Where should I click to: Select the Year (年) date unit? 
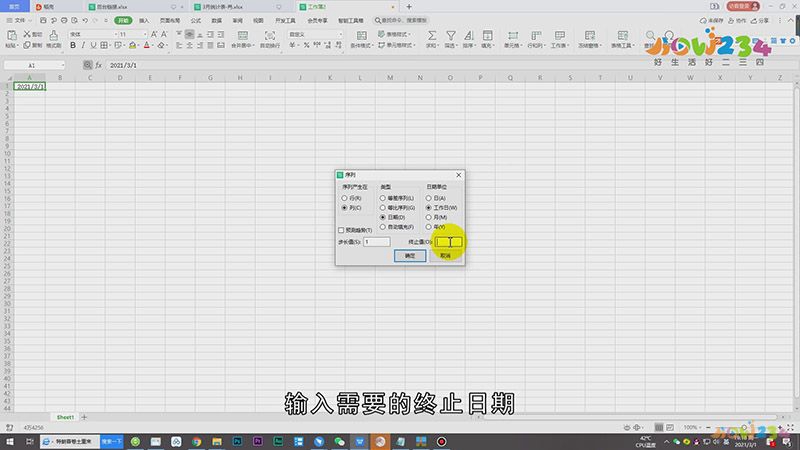tap(429, 227)
